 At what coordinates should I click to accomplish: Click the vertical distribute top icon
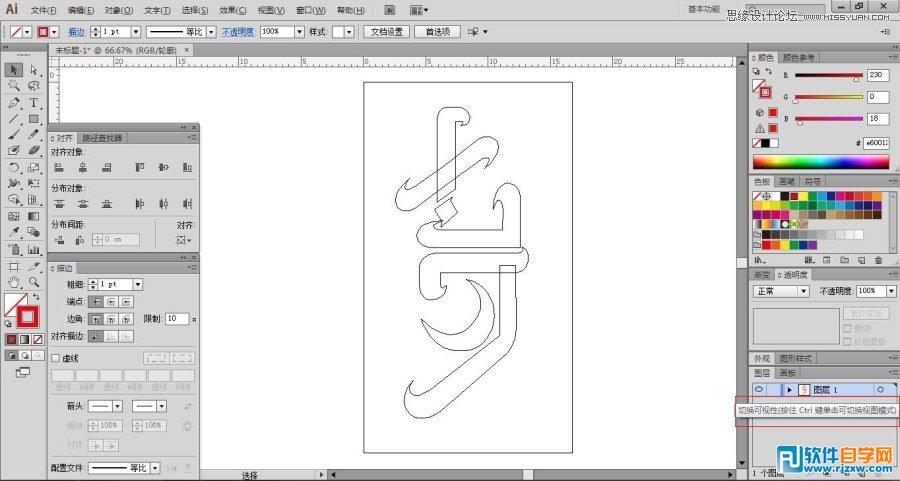[x=59, y=203]
